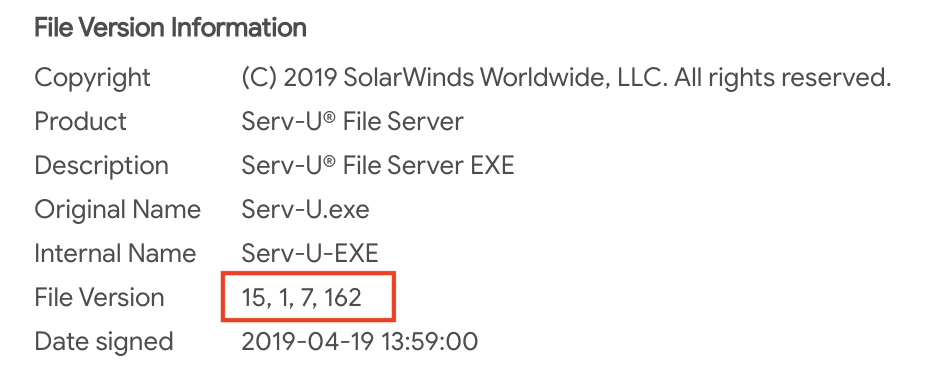This screenshot has height=380, width=942.
Task: Select the Date signed label
Action: [104, 342]
